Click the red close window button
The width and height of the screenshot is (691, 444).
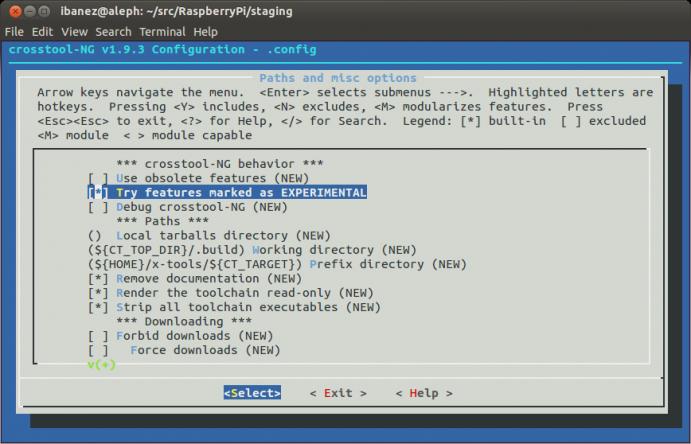tap(15, 11)
